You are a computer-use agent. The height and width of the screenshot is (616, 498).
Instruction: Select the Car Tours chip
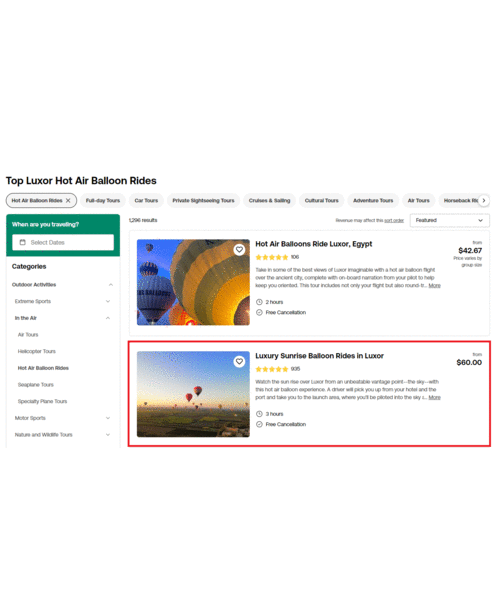coord(146,200)
